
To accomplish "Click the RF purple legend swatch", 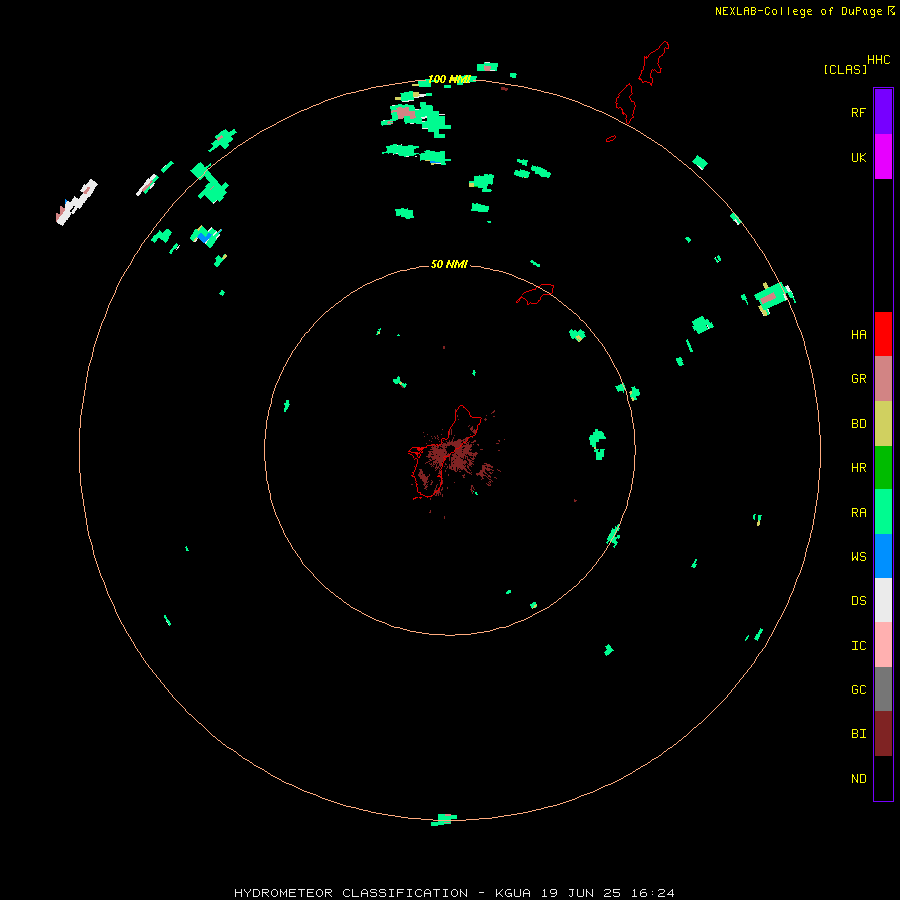I will click(x=883, y=112).
